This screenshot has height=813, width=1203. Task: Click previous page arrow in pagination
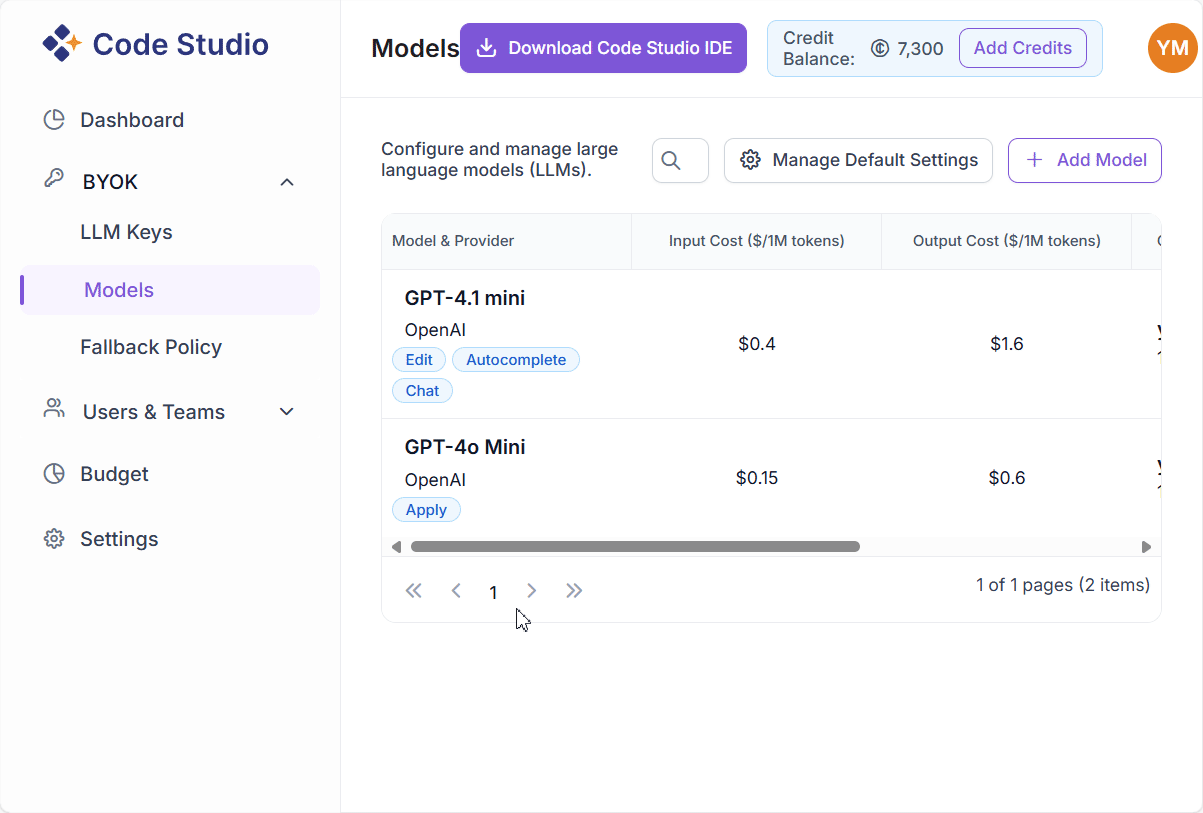pos(456,591)
